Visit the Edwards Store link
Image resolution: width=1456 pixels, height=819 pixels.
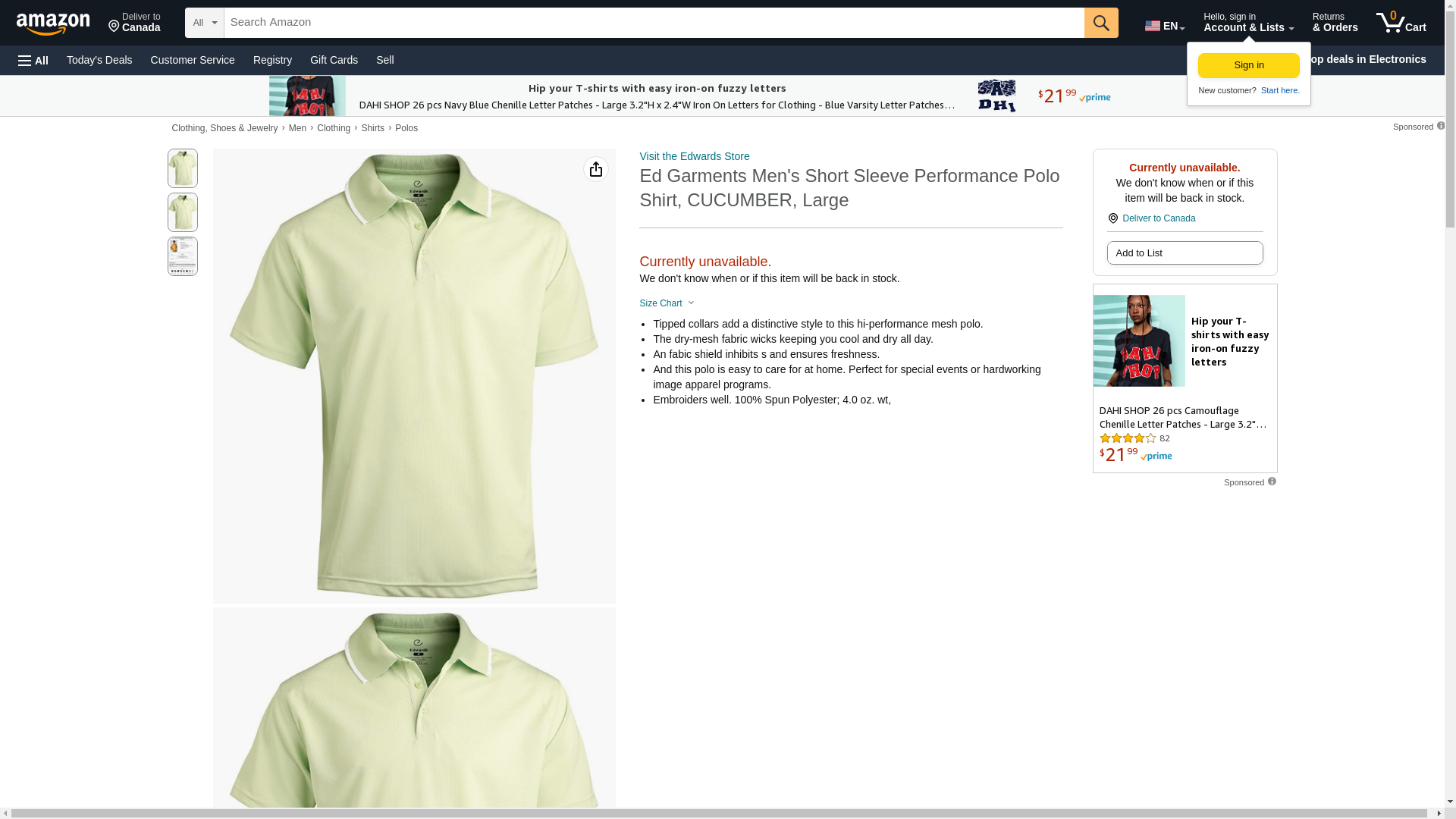[695, 156]
